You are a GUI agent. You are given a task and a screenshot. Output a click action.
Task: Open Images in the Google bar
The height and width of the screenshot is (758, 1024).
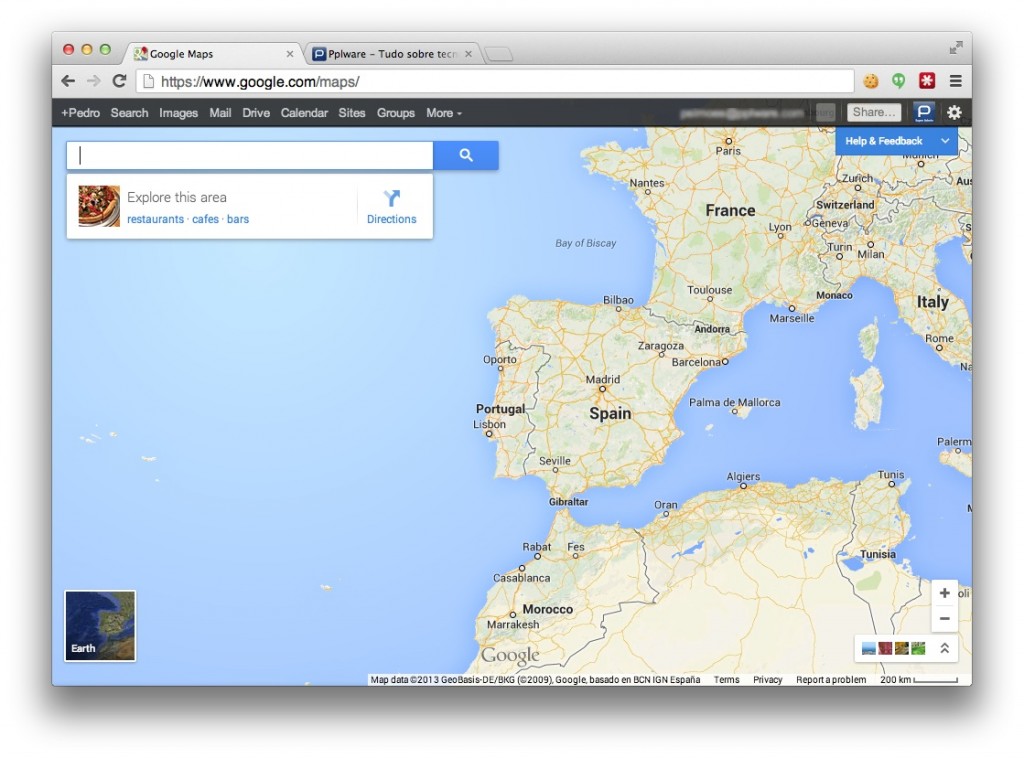coord(178,113)
